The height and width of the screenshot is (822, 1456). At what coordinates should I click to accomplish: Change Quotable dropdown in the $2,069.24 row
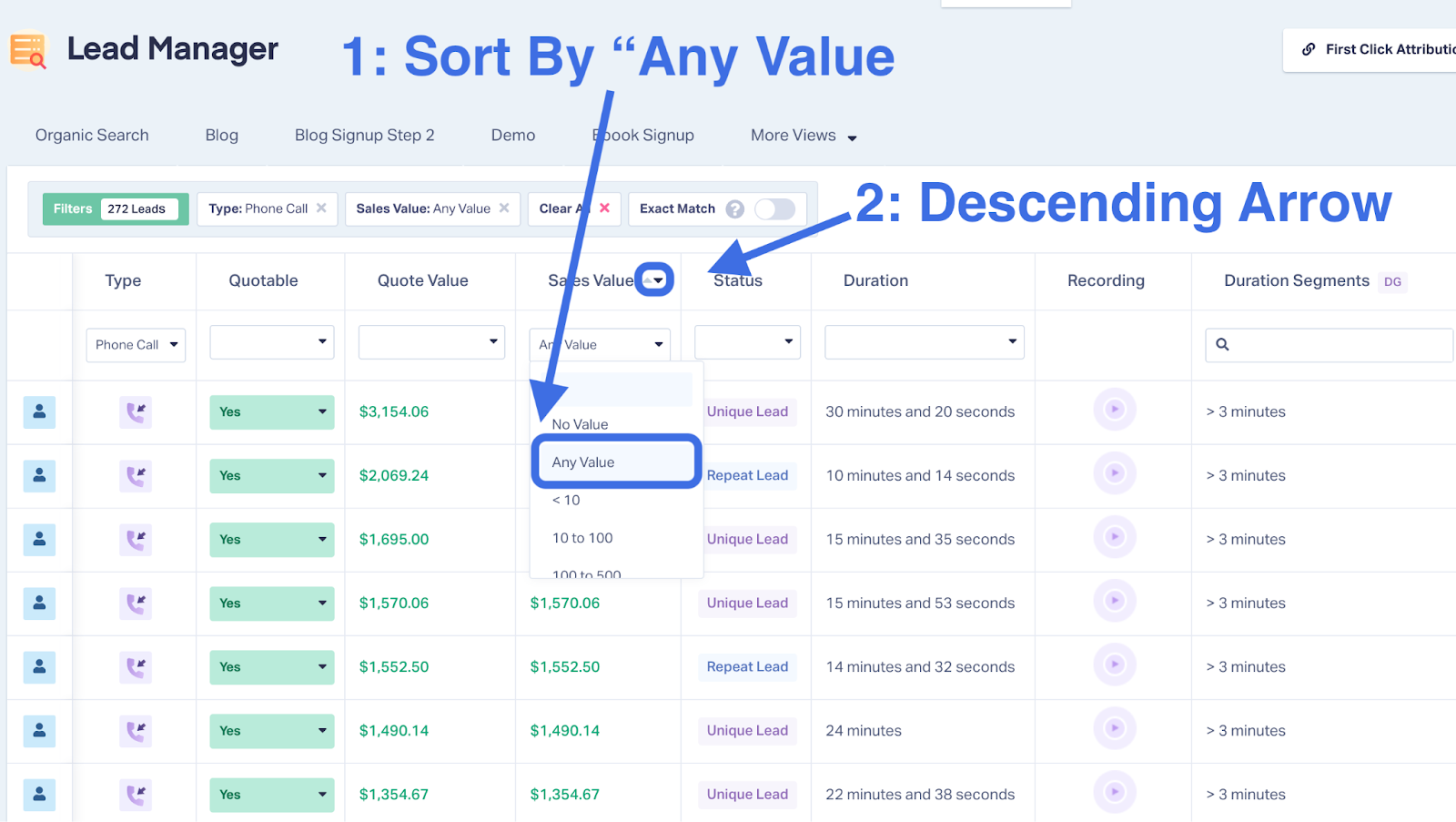point(272,476)
